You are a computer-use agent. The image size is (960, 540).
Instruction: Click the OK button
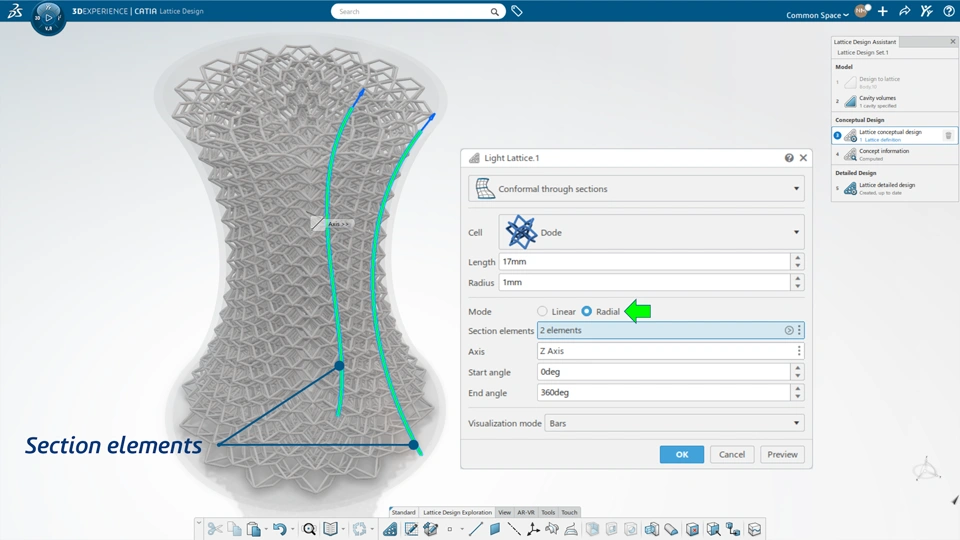[681, 454]
